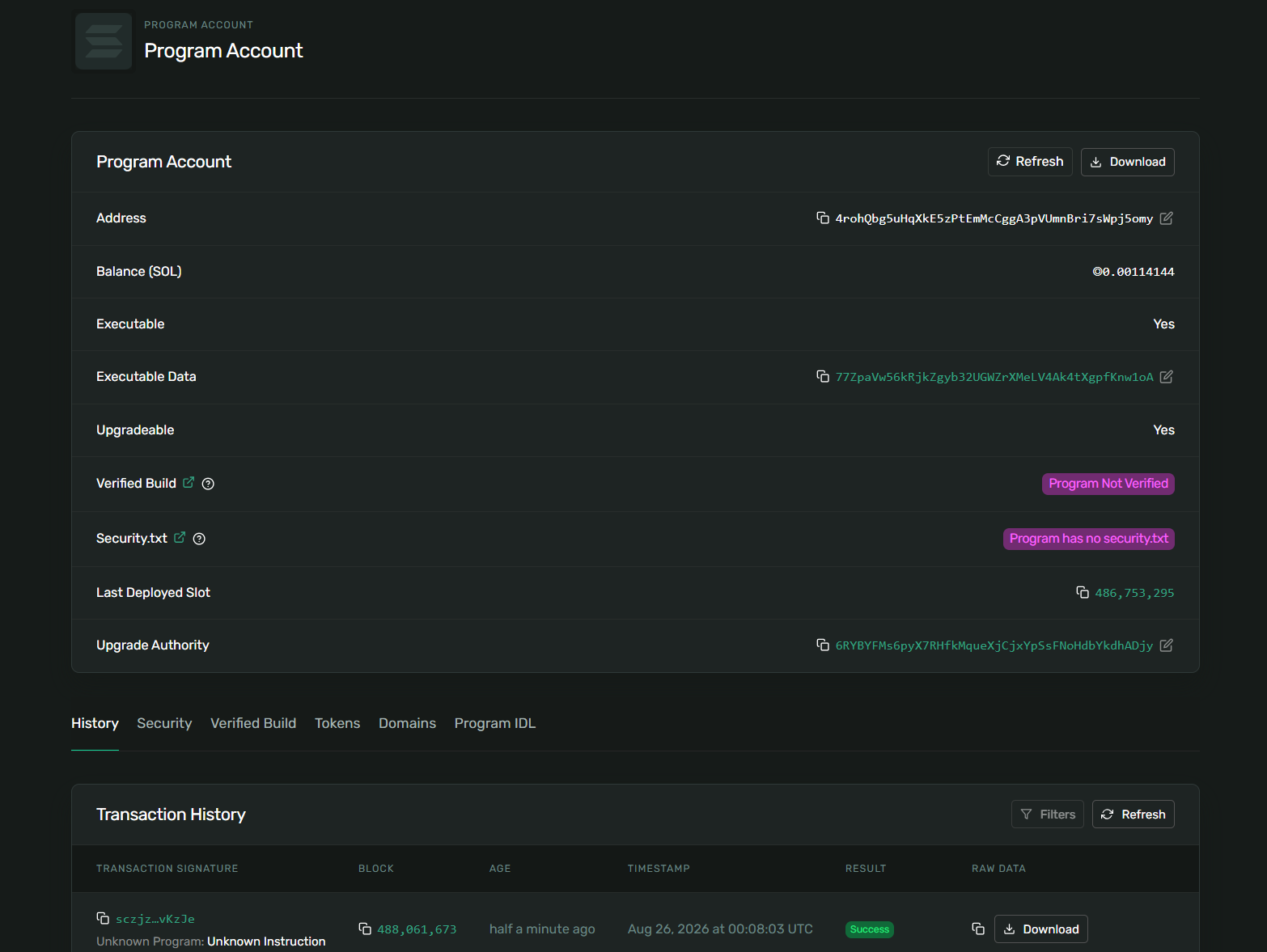The image size is (1267, 952).
Task: Click the Upgradeable Yes value
Action: click(x=1163, y=430)
